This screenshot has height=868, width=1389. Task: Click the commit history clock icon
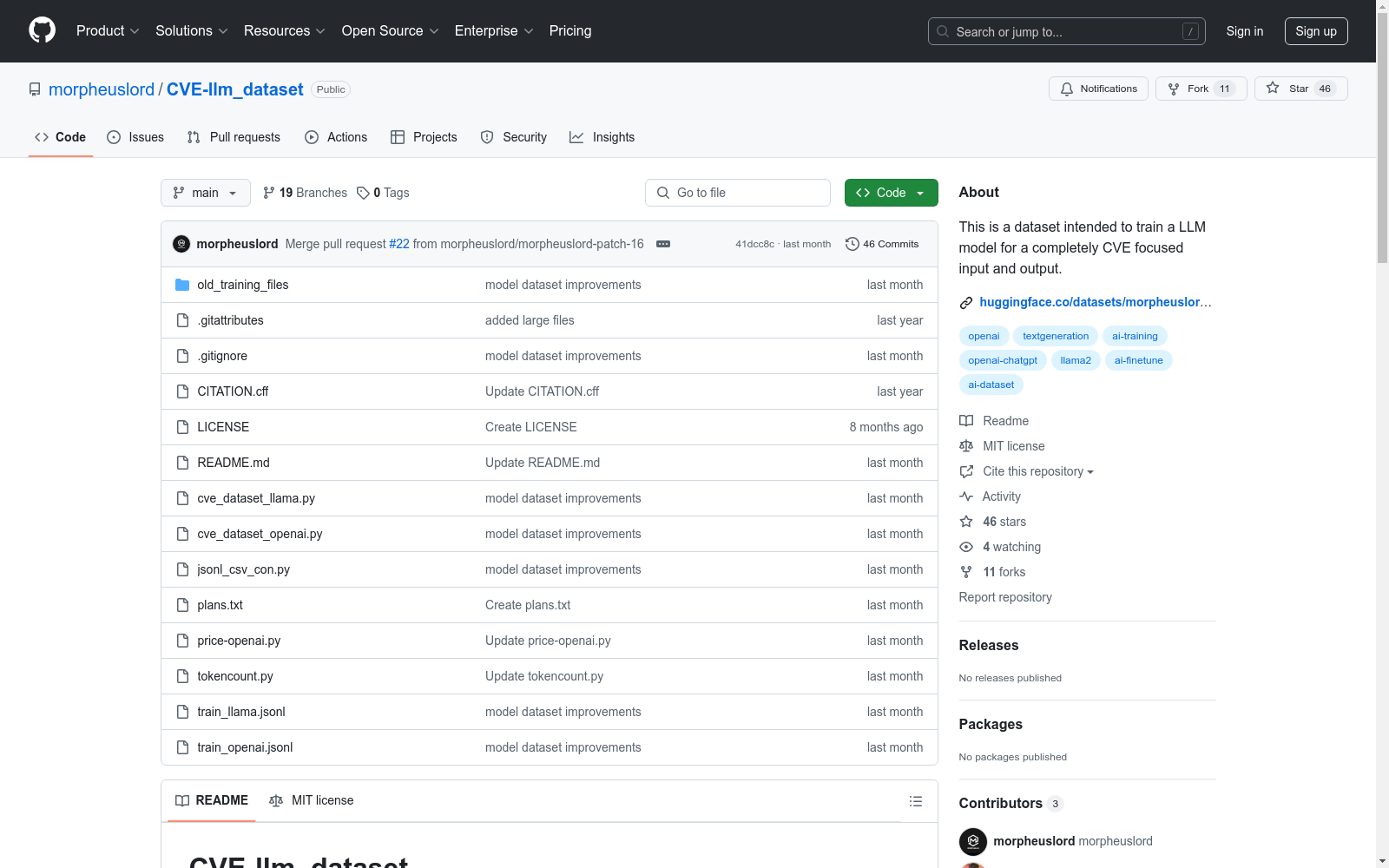852,244
